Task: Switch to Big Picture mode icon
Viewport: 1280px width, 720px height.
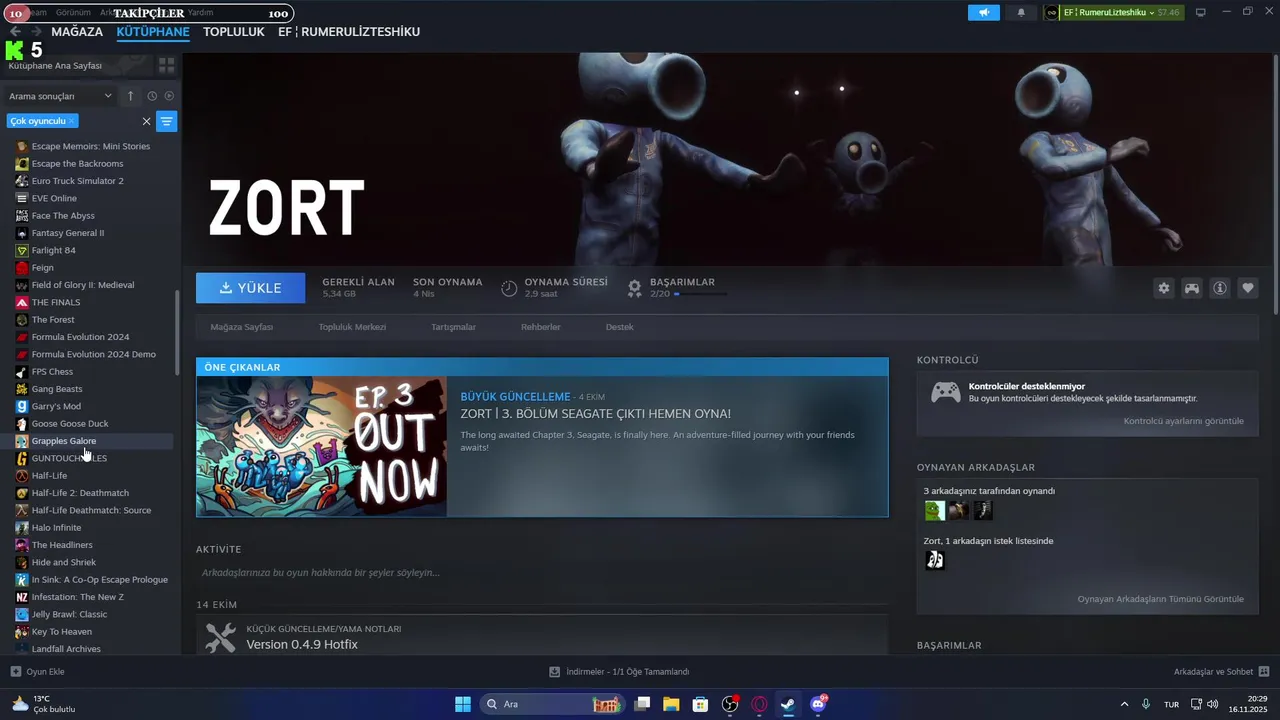Action: tap(1201, 12)
